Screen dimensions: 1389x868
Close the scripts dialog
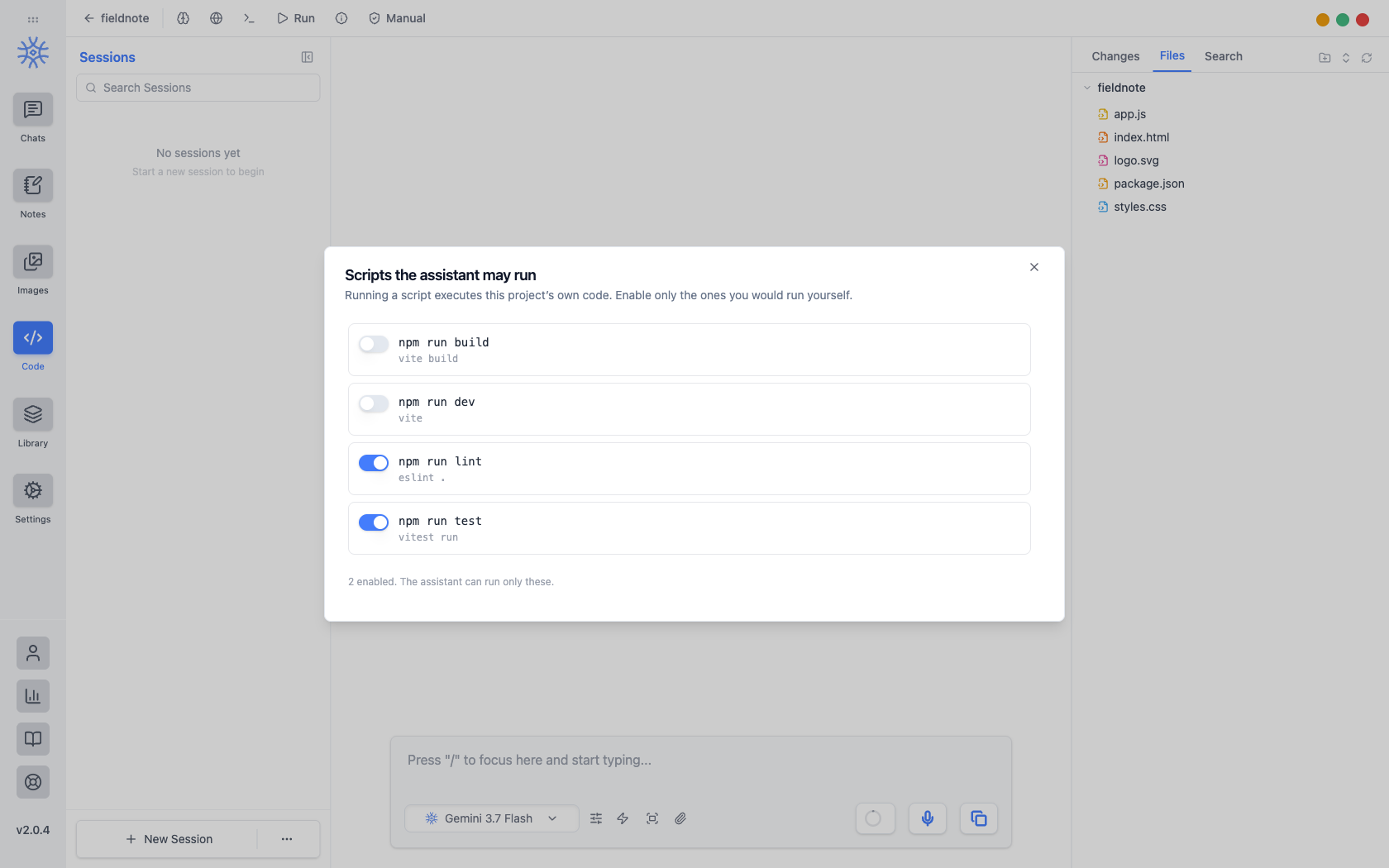point(1034,267)
